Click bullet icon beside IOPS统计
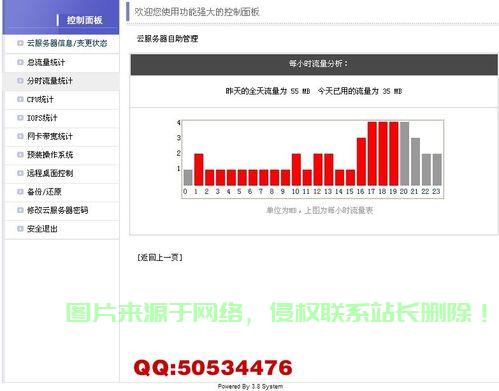This screenshot has width=499, height=391. pos(20,117)
